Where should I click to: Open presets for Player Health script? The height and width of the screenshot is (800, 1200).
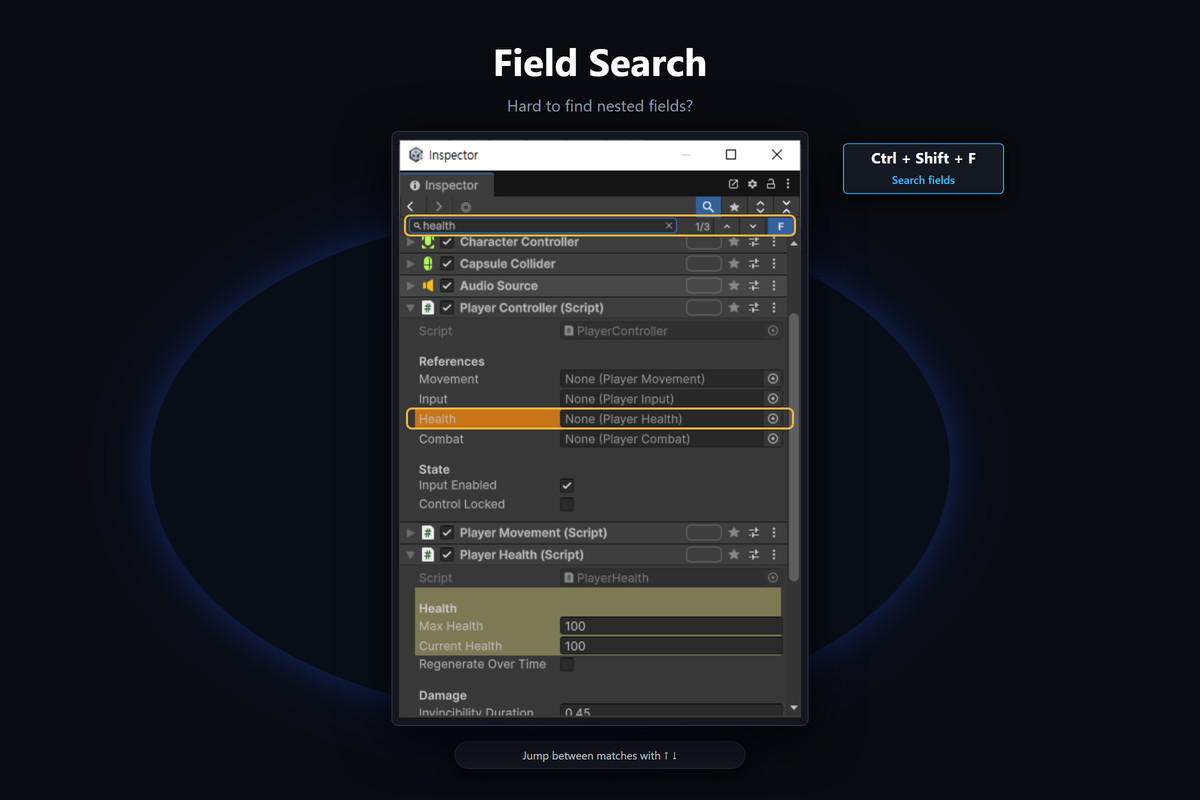(754, 555)
